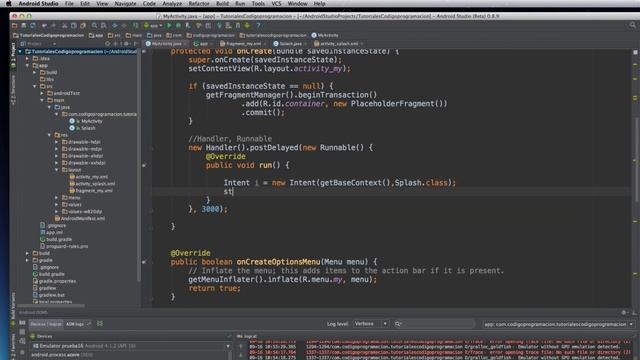Image resolution: width=640 pixels, height=360 pixels.
Task: Select proguard-rules.pro file
Action: [x=64, y=246]
